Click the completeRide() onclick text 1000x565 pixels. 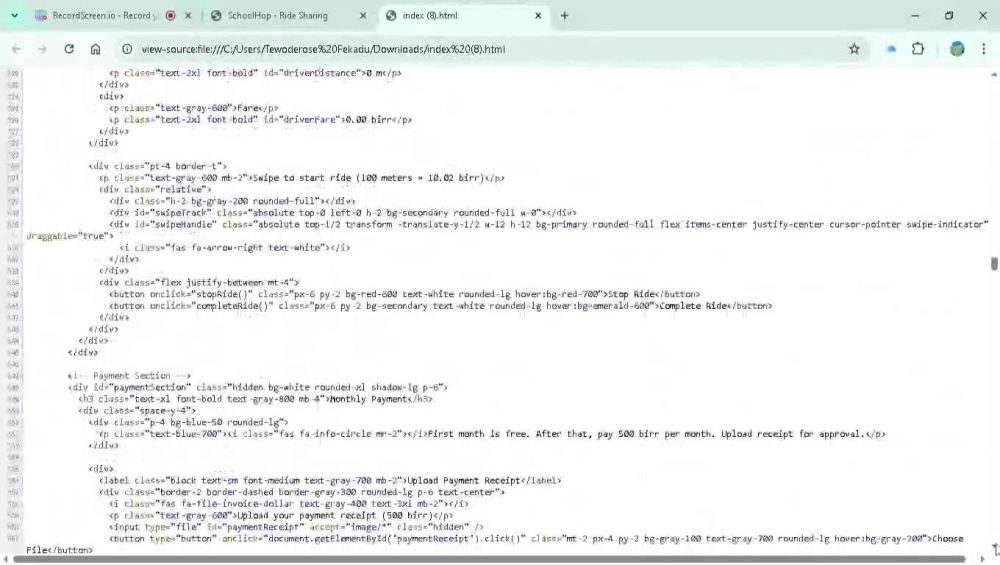[x=234, y=306]
